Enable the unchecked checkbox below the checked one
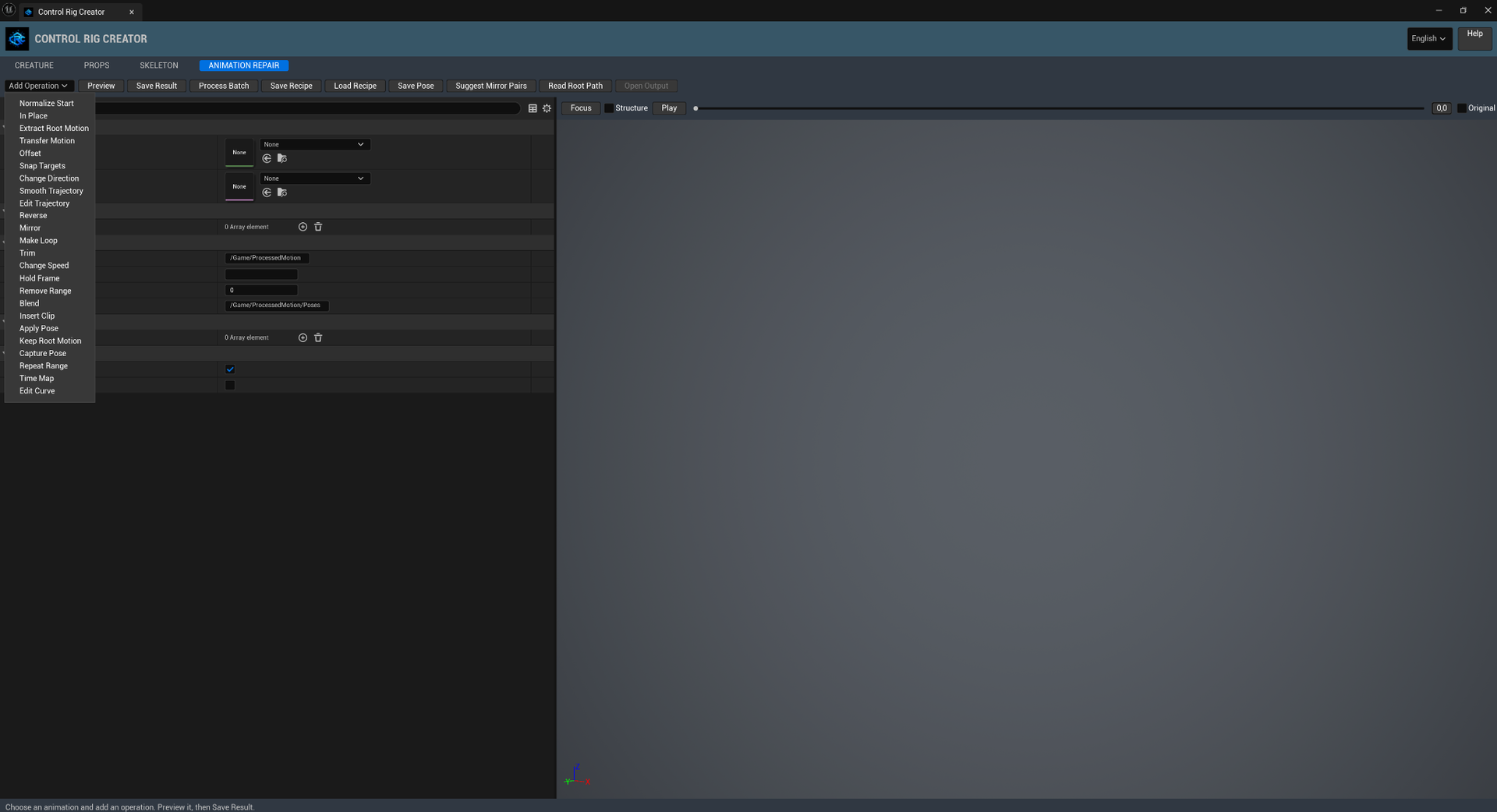The width and height of the screenshot is (1497, 812). (x=230, y=385)
